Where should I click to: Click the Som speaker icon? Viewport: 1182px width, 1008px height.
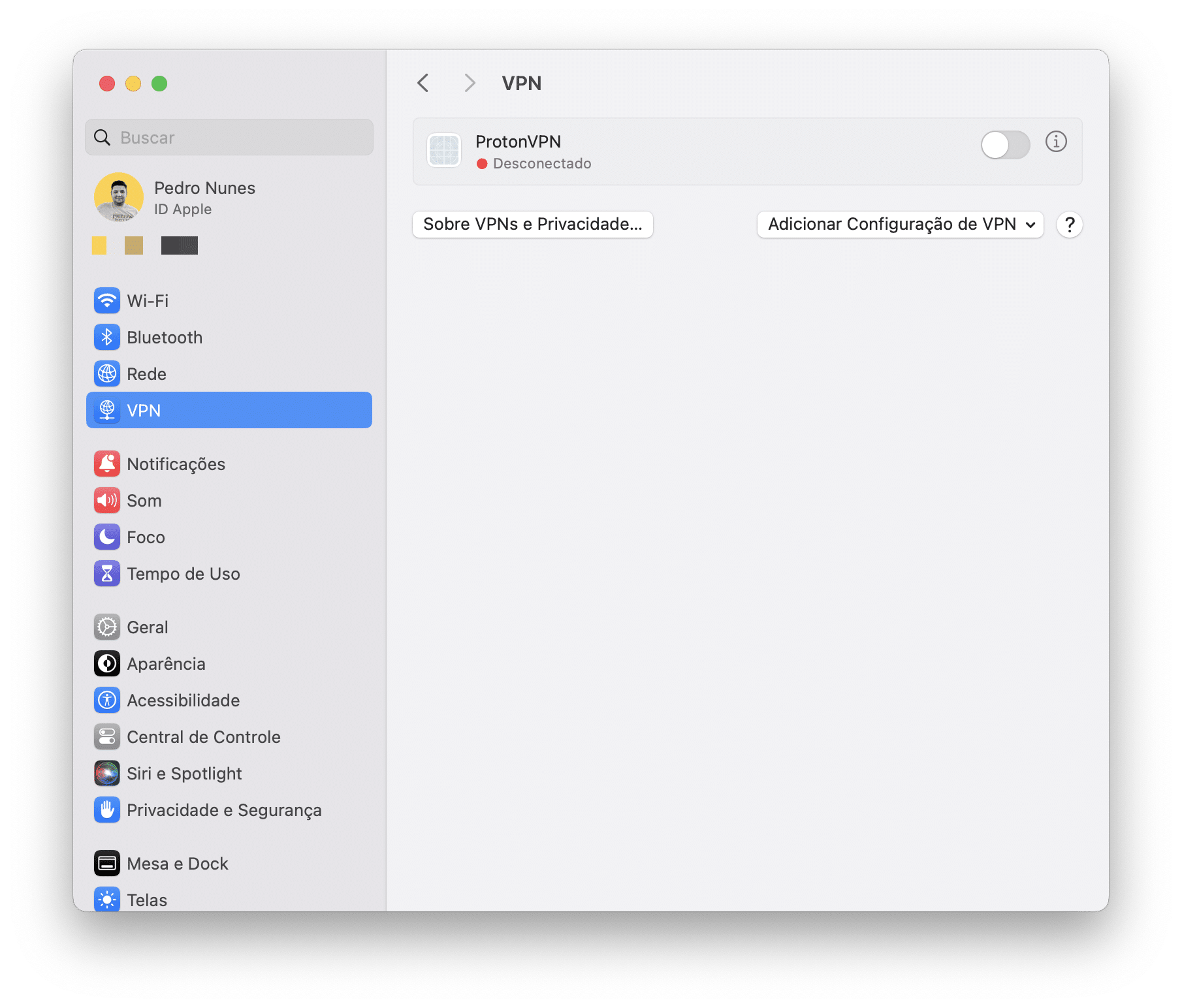pos(107,500)
